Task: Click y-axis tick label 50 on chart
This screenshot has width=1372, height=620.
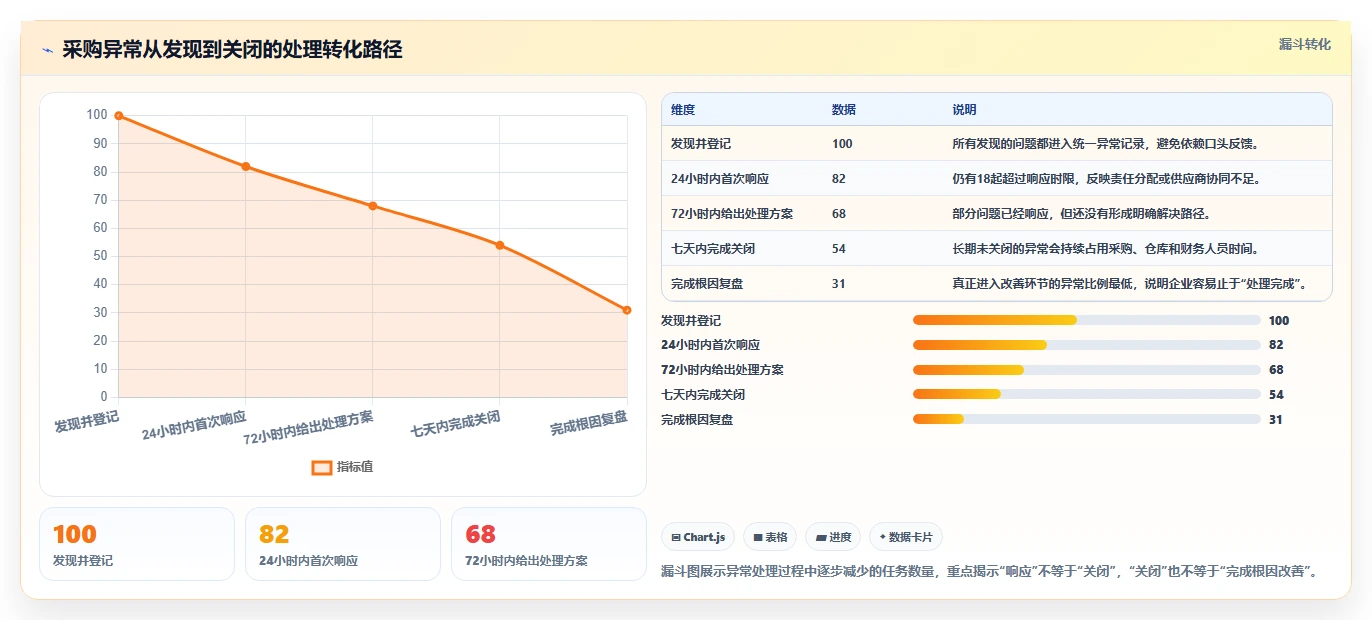Action: click(x=99, y=256)
